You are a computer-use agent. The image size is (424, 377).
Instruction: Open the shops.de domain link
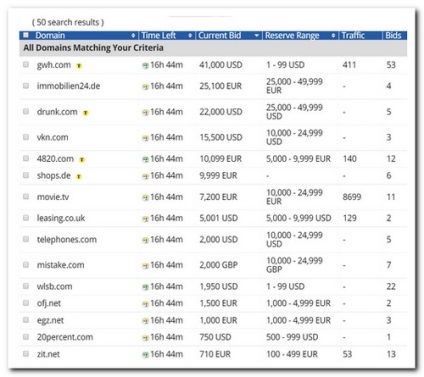coord(54,176)
